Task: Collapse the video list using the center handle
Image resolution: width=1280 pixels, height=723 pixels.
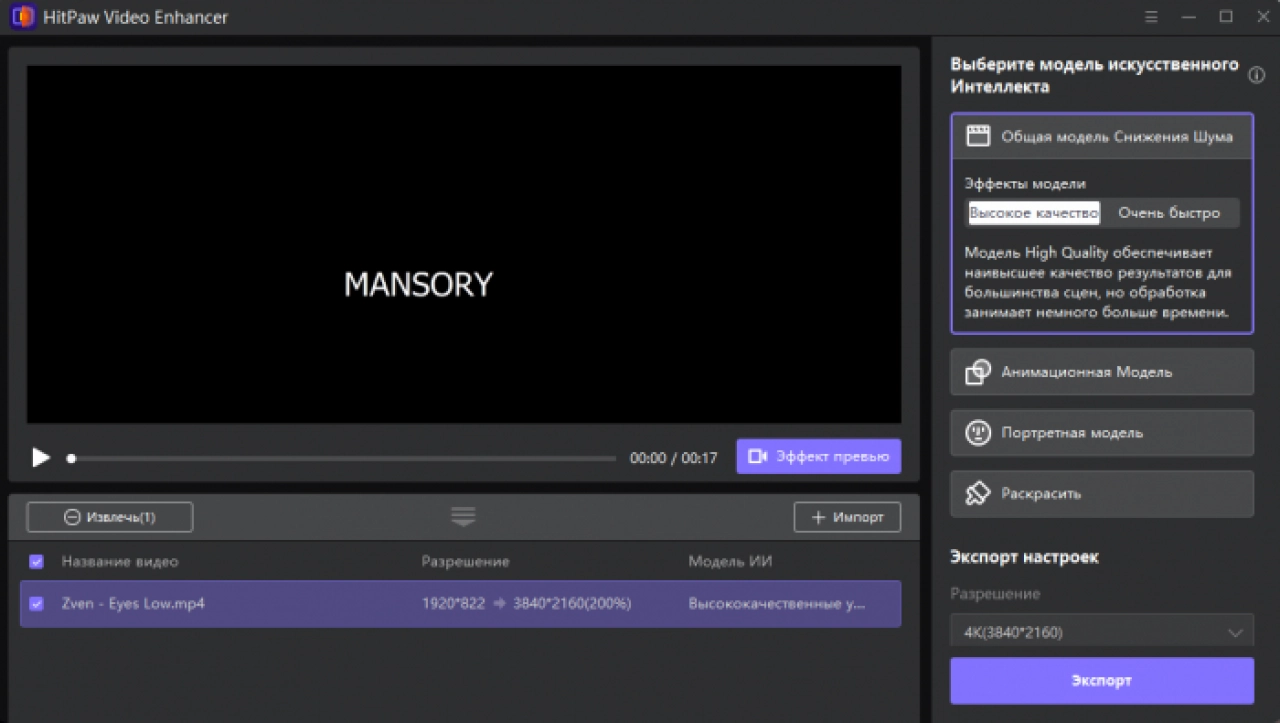Action: coord(463,516)
